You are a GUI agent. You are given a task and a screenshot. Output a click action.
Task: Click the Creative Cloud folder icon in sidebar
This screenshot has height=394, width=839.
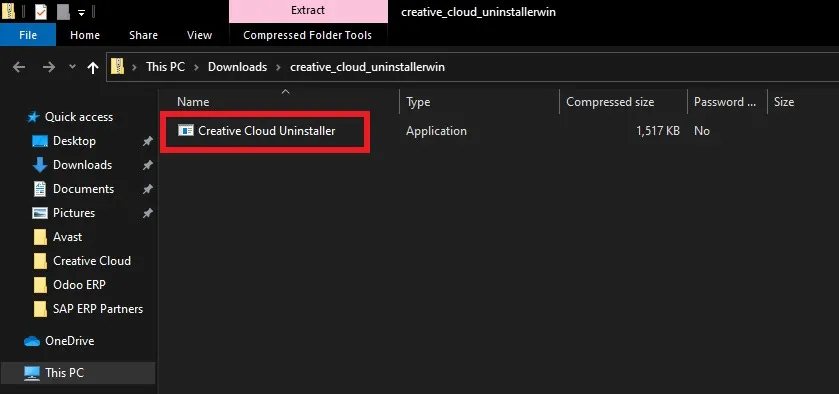point(40,261)
